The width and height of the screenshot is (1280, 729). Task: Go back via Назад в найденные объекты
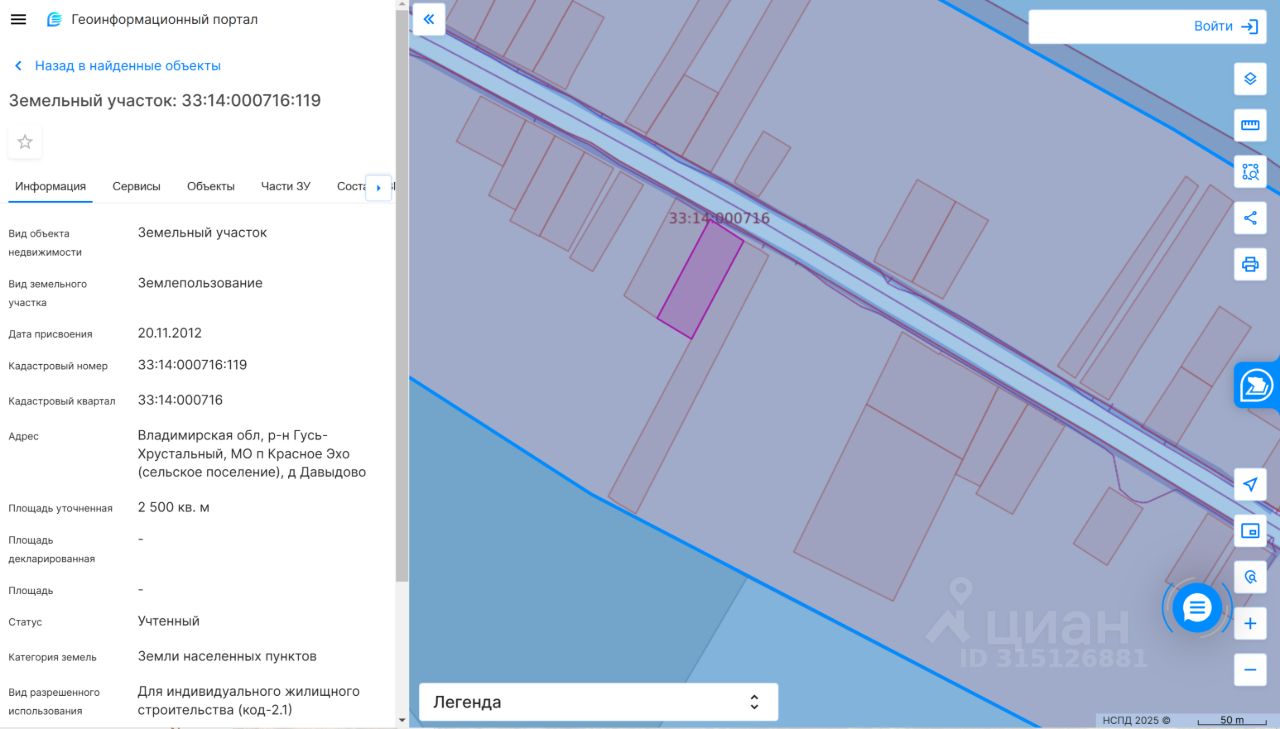tap(117, 65)
